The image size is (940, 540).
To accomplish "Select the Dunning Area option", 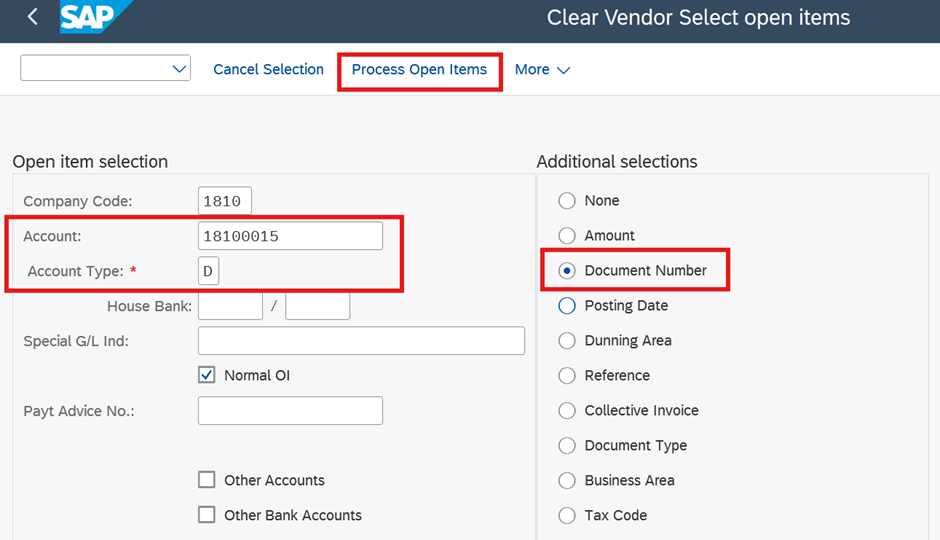I will point(567,340).
